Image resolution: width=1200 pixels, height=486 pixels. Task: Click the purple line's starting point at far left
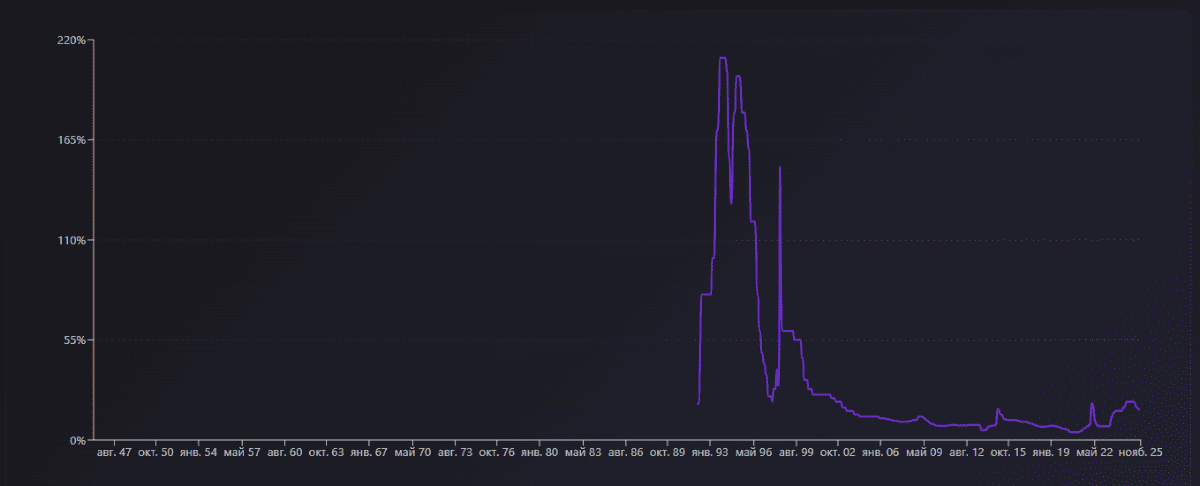(x=697, y=404)
